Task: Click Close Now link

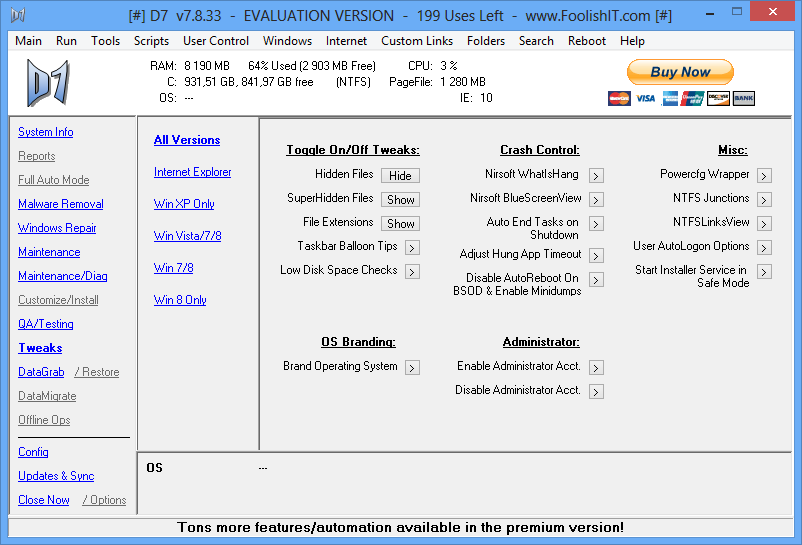Action: (43, 500)
